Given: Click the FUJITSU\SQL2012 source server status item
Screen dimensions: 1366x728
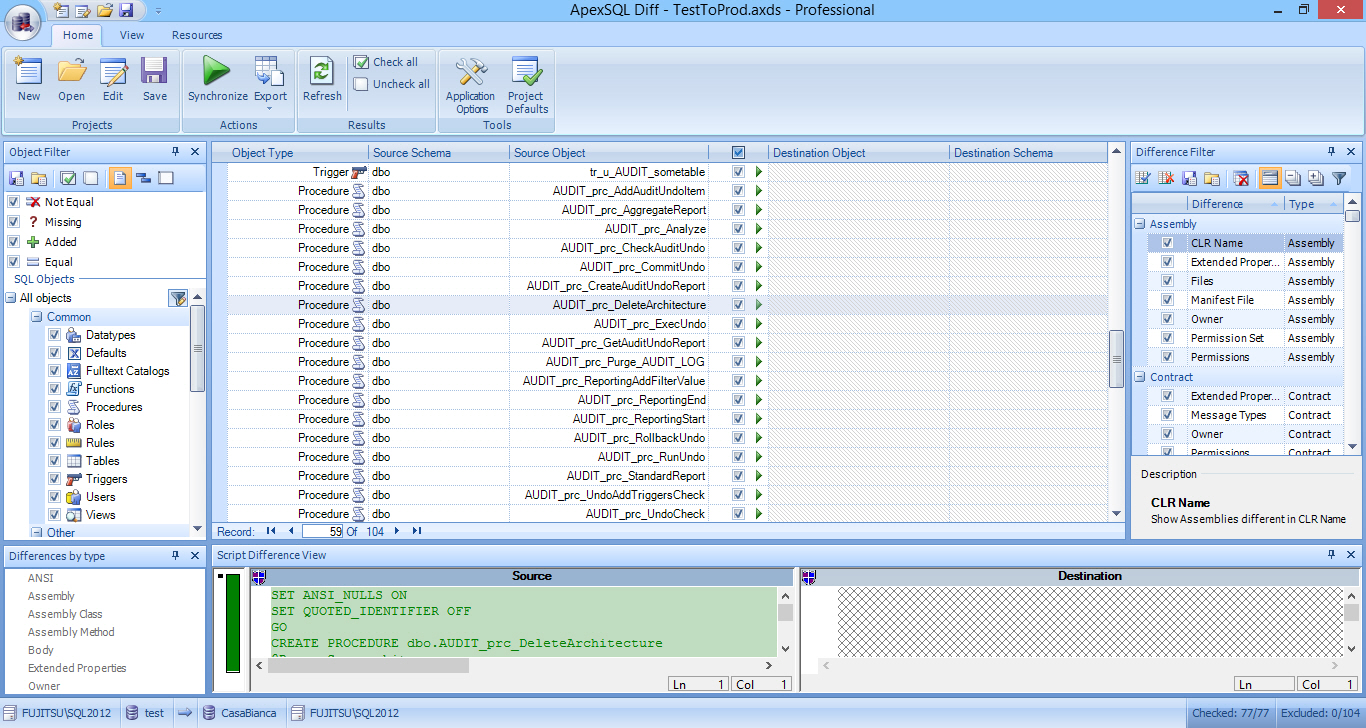Looking at the screenshot, I should click(x=58, y=713).
